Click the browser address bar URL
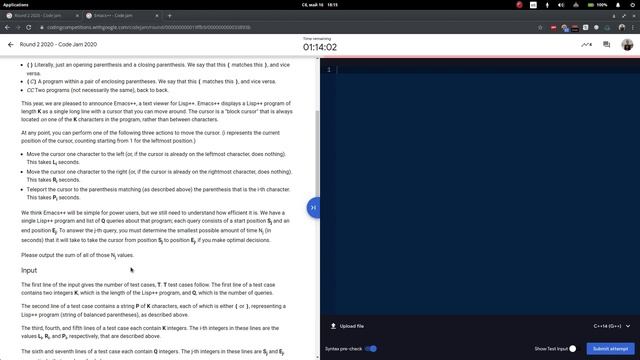This screenshot has height=360, width=640. click(x=149, y=27)
